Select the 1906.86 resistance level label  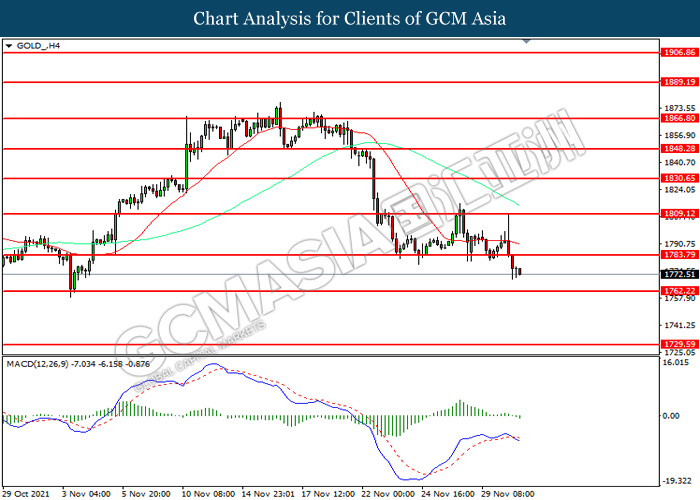click(679, 52)
